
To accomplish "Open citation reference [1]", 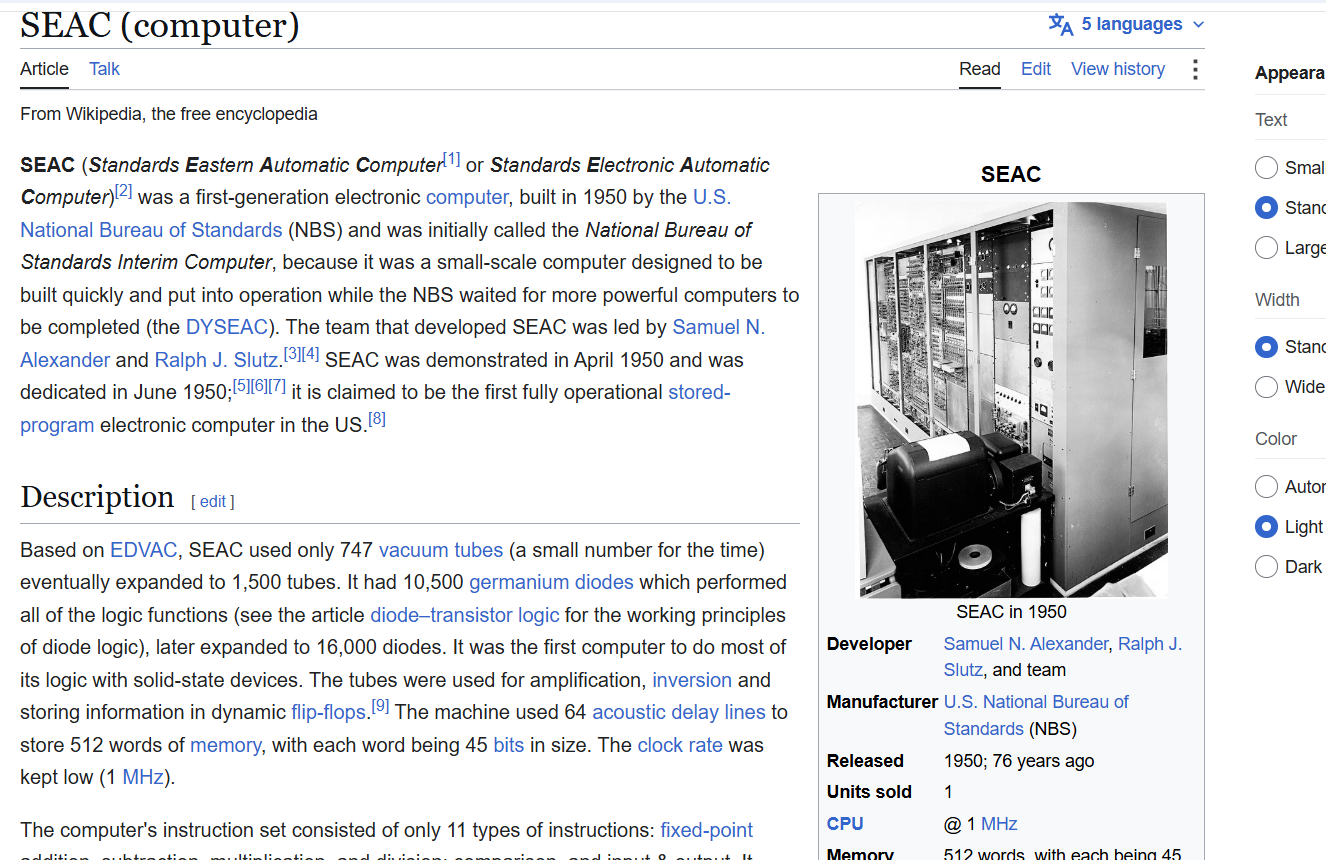I will coord(452,159).
